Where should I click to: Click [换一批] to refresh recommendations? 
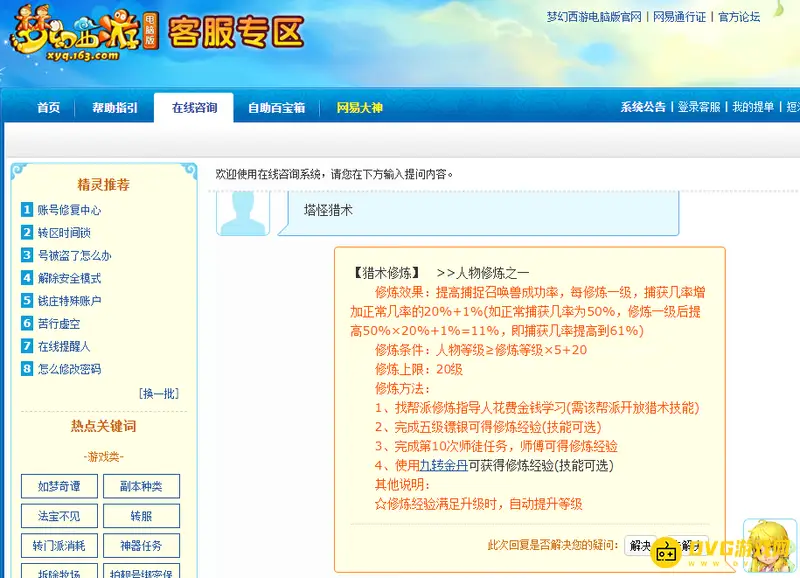pos(159,393)
